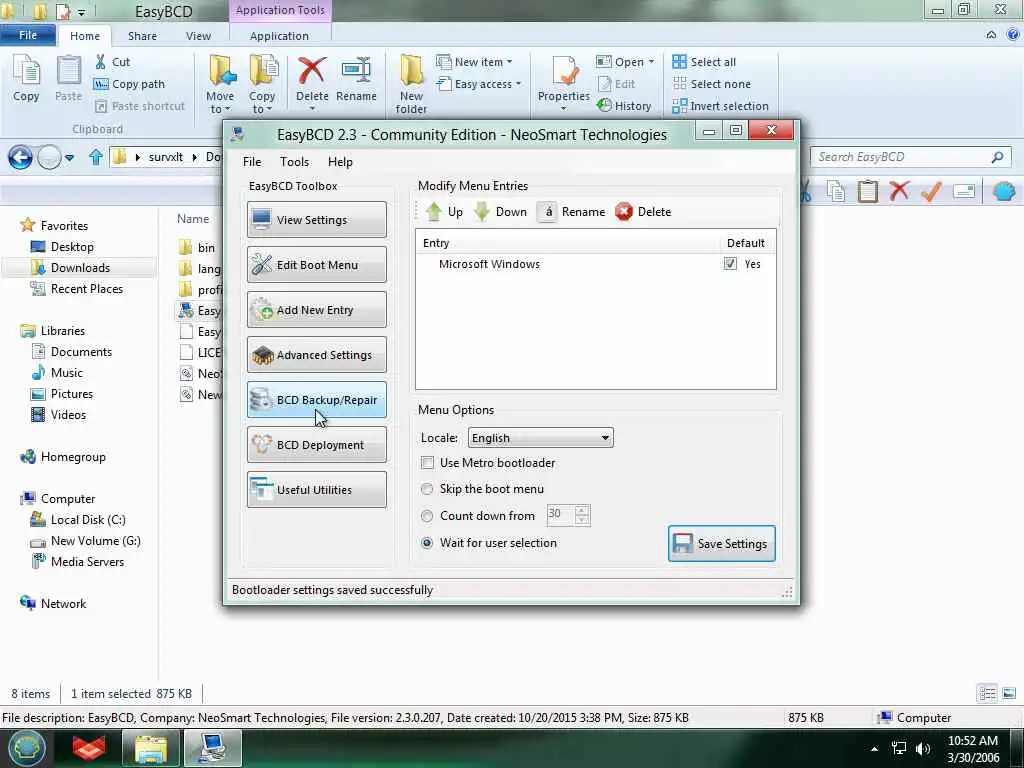Click Copy path in ribbon
1024x768 pixels.
129,84
